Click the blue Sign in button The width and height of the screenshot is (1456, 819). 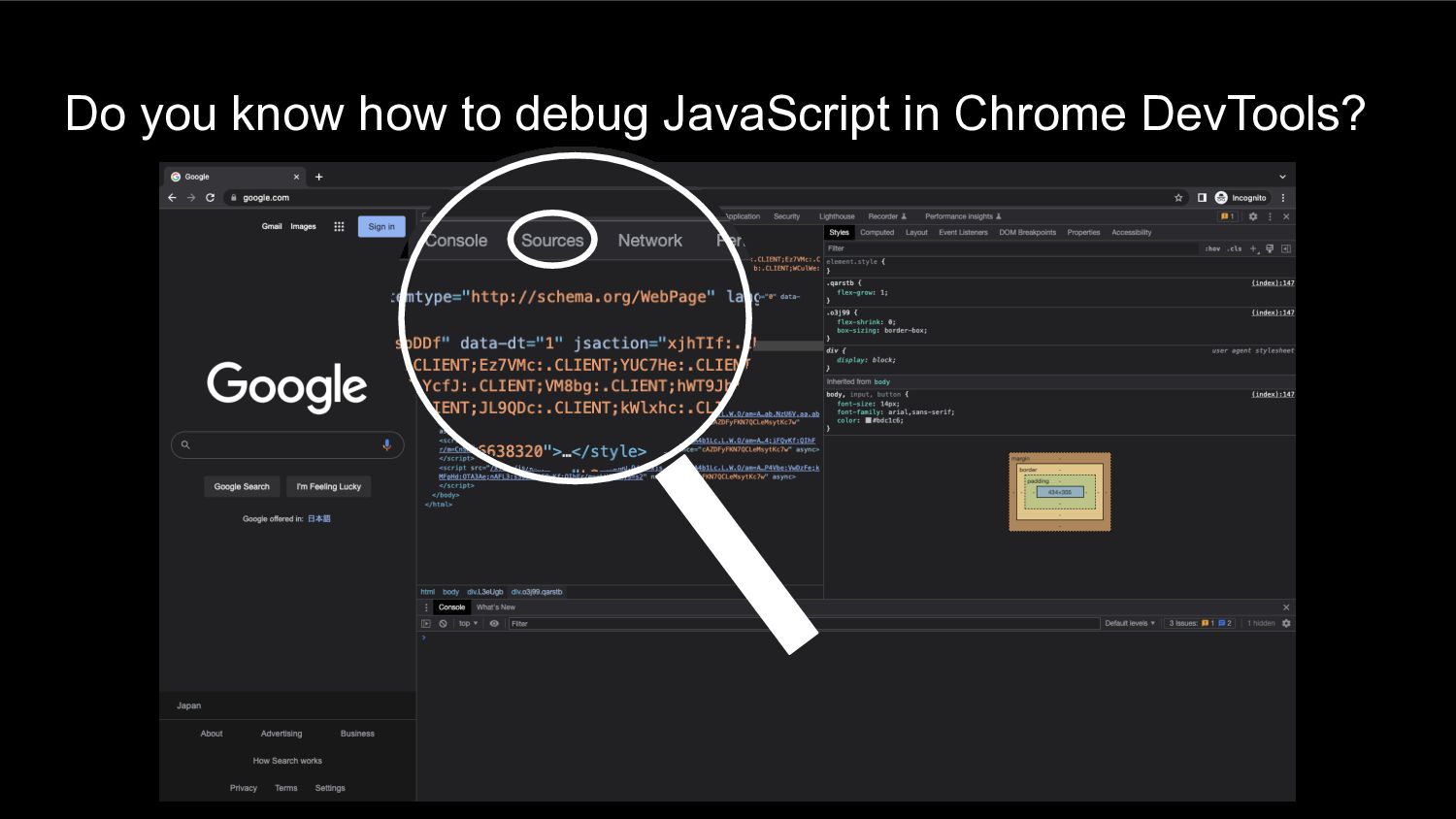381,226
